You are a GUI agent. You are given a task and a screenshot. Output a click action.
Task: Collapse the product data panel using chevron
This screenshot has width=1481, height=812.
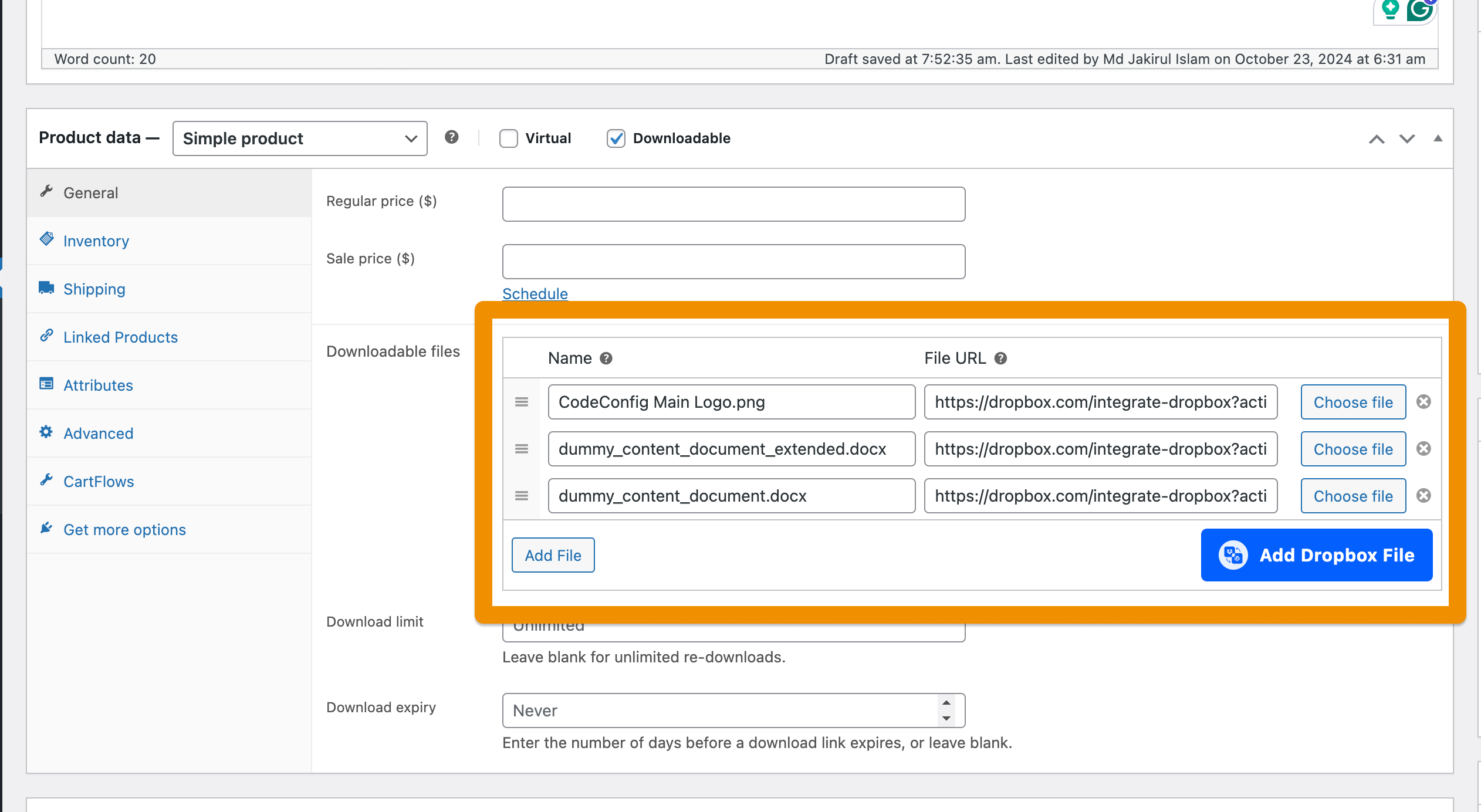[1437, 138]
